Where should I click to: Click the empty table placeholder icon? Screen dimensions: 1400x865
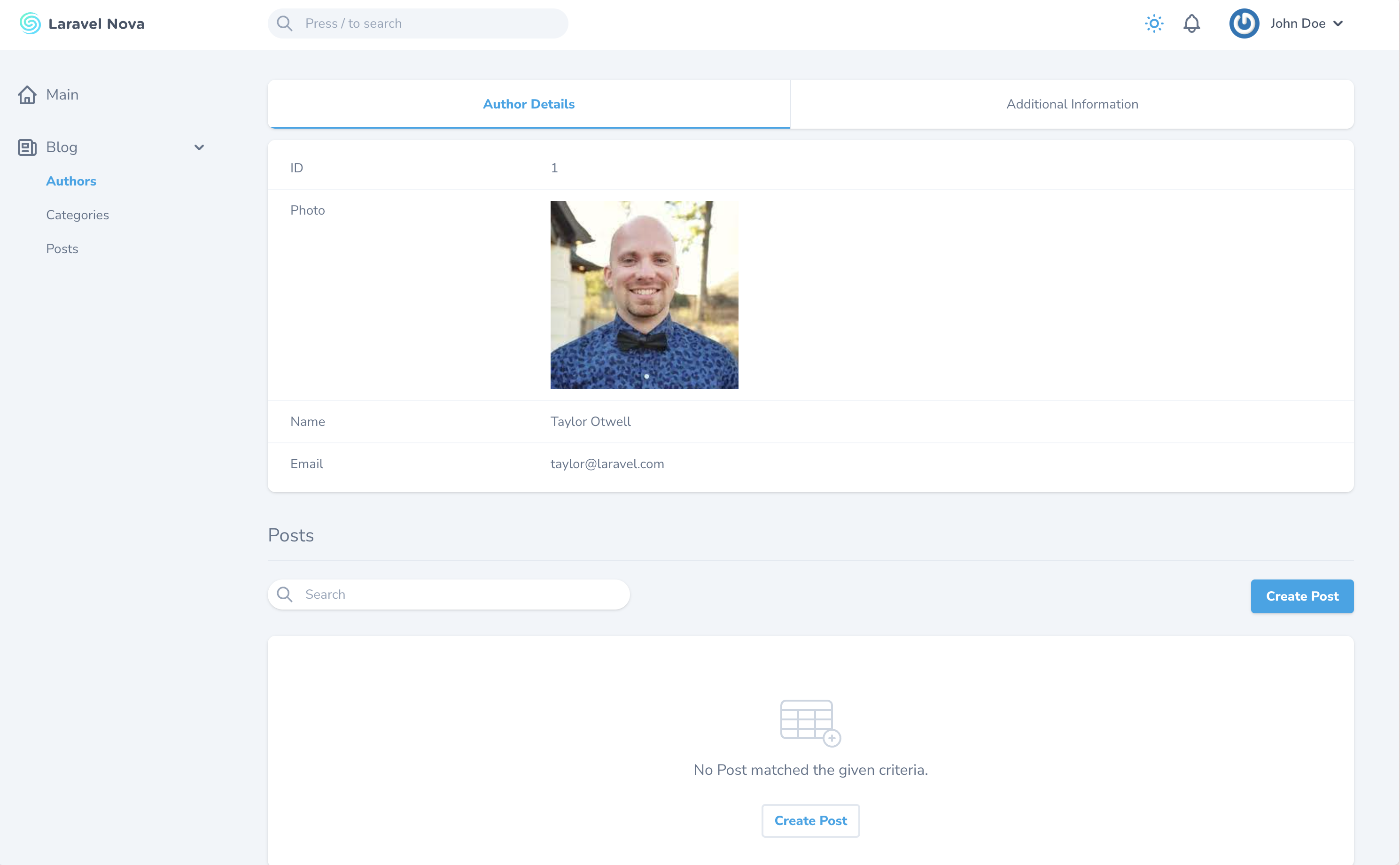[x=810, y=723]
